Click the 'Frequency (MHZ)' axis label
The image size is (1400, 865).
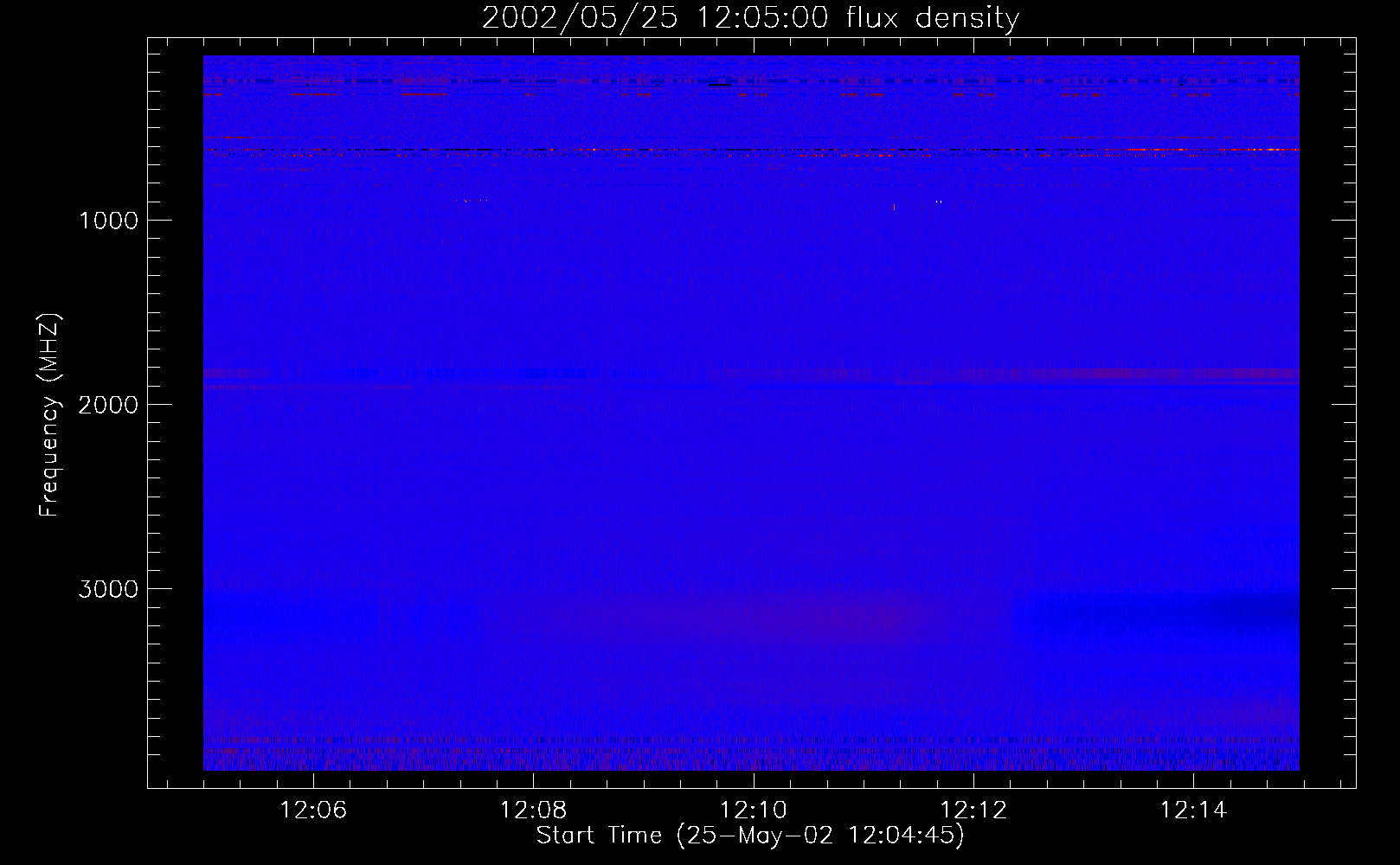click(48, 415)
